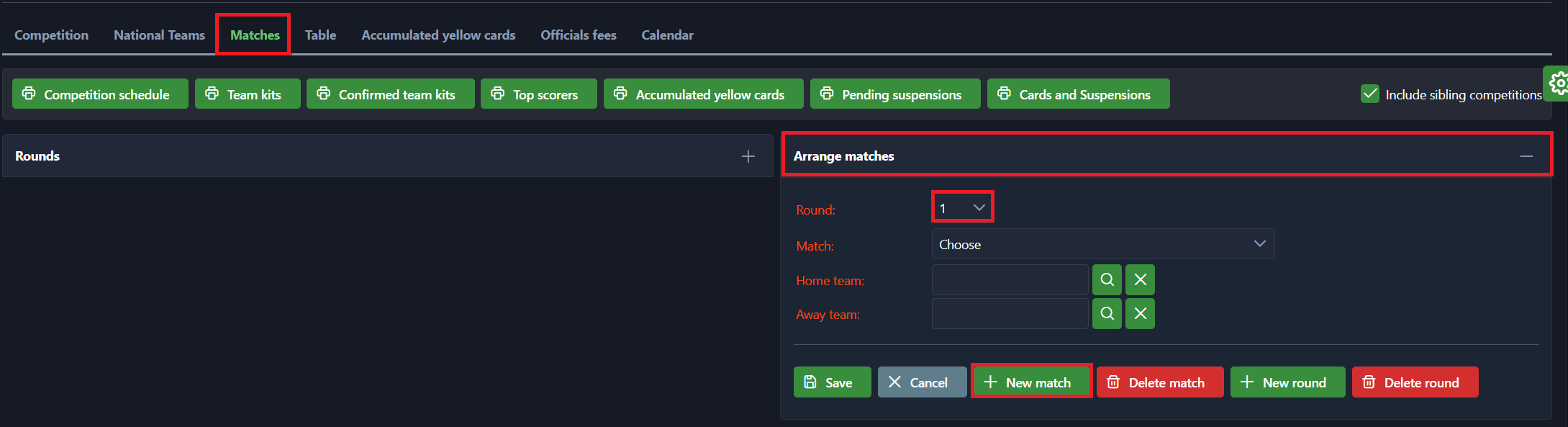Print the Competition schedule report

[100, 94]
